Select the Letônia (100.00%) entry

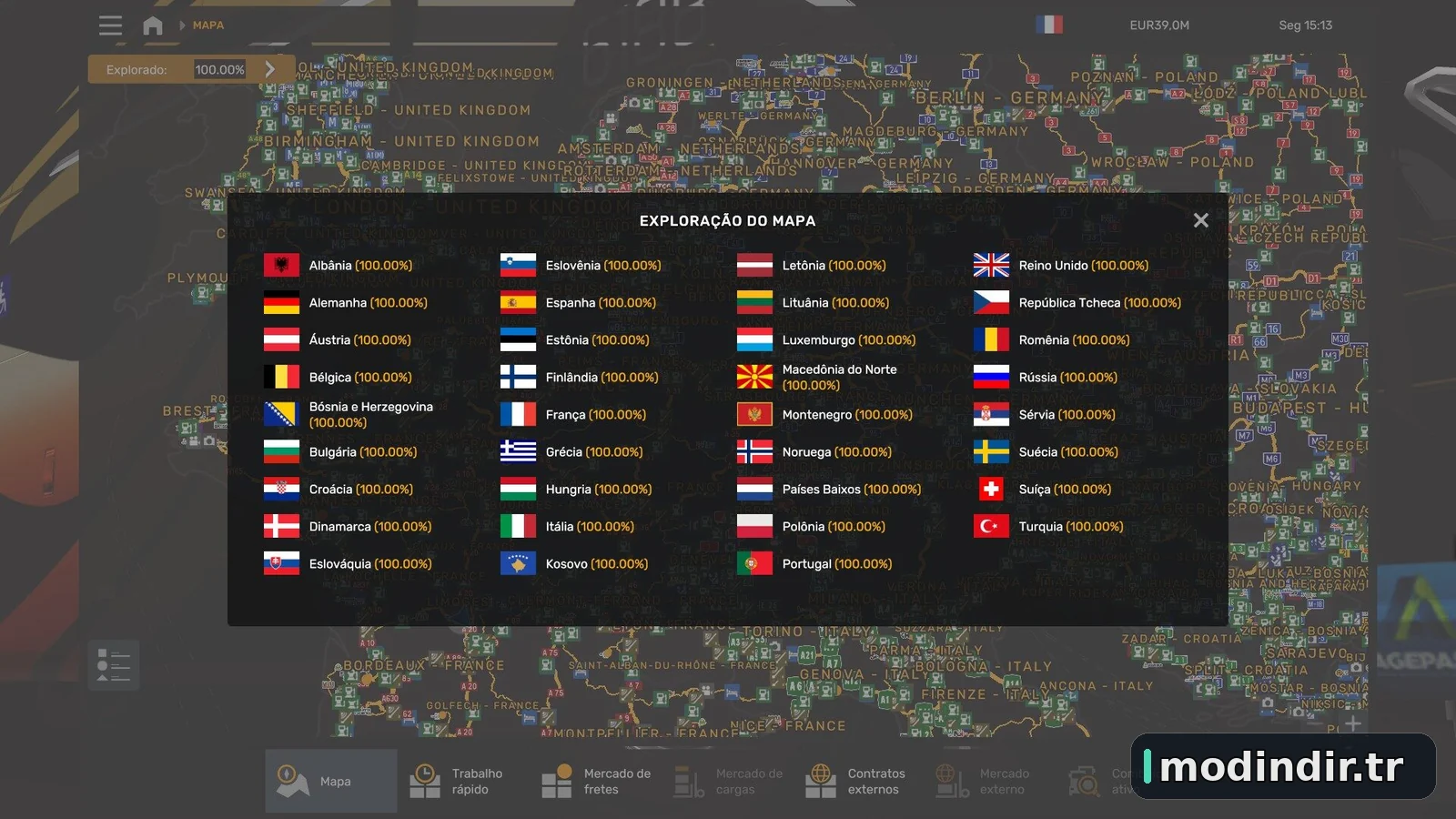(812, 265)
